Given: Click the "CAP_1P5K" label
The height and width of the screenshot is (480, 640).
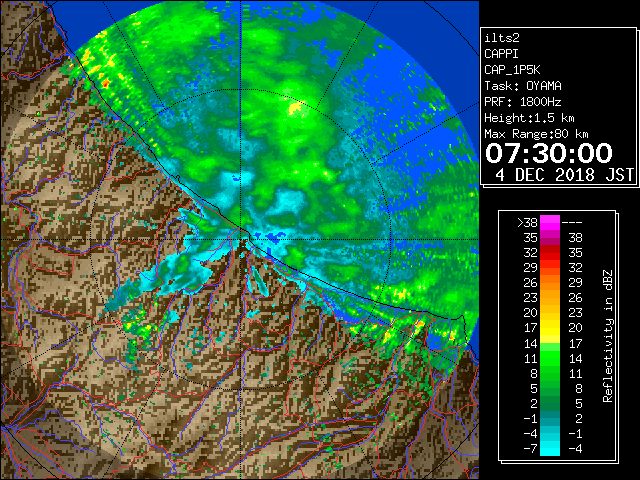Looking at the screenshot, I should click(512, 70).
